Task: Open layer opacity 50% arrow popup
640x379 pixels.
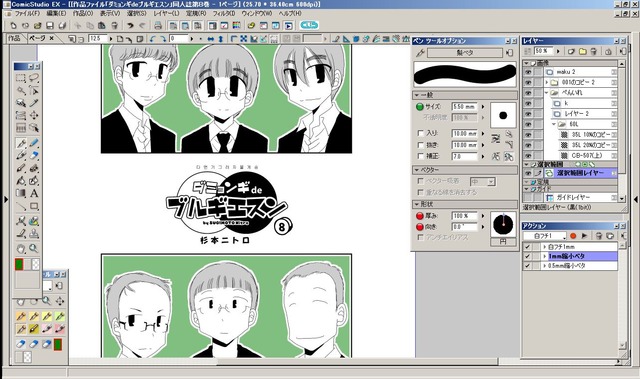Action: tap(558, 51)
